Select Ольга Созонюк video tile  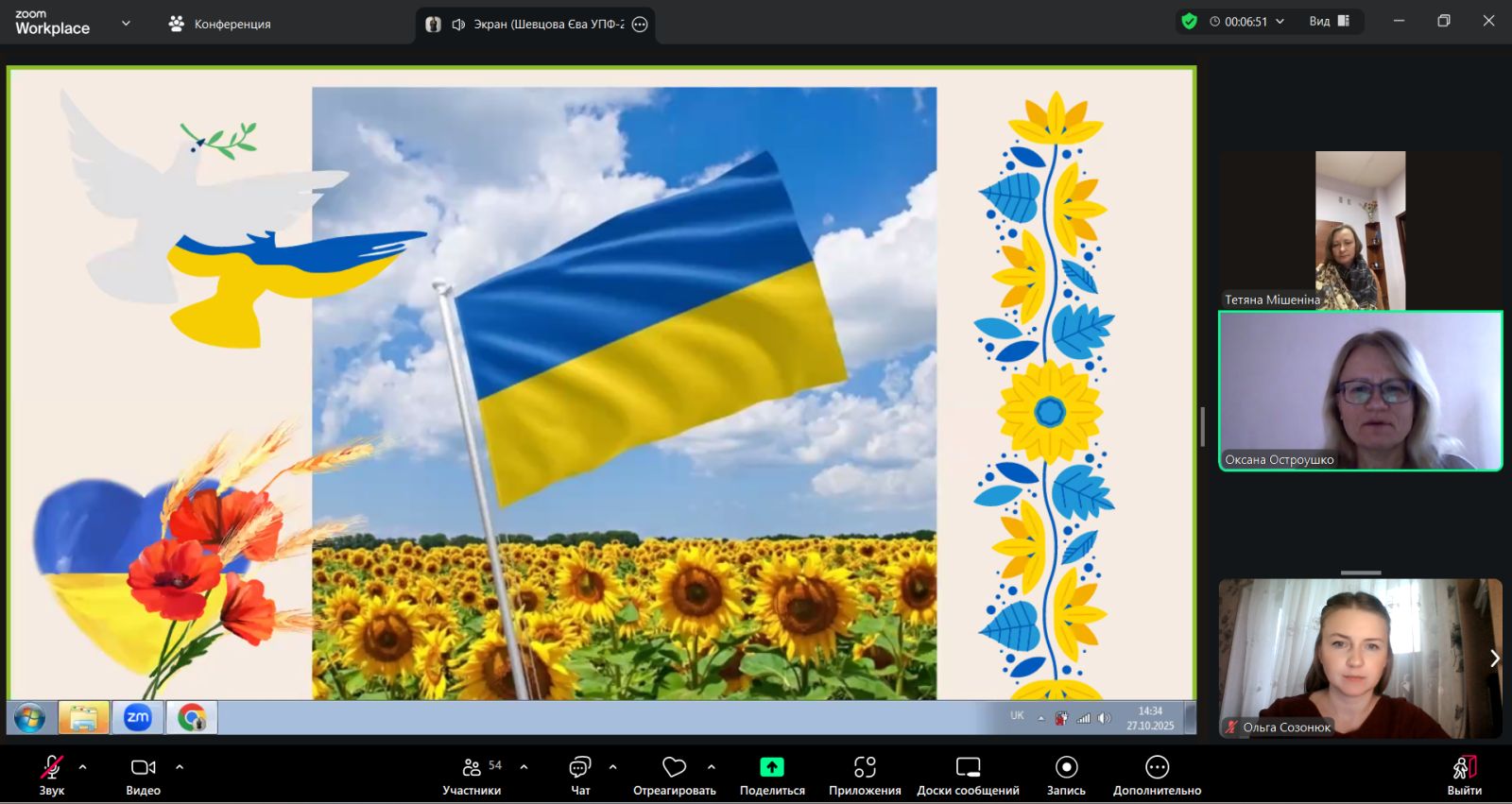pyautogui.click(x=1360, y=659)
